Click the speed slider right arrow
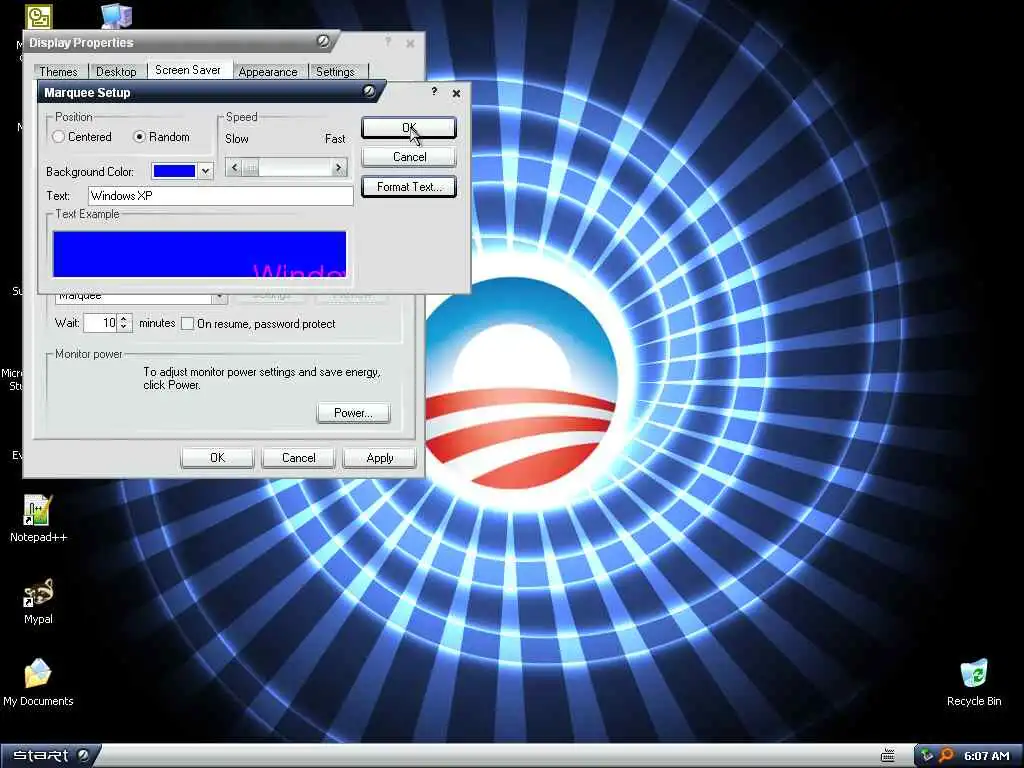1024x768 pixels. tap(338, 168)
